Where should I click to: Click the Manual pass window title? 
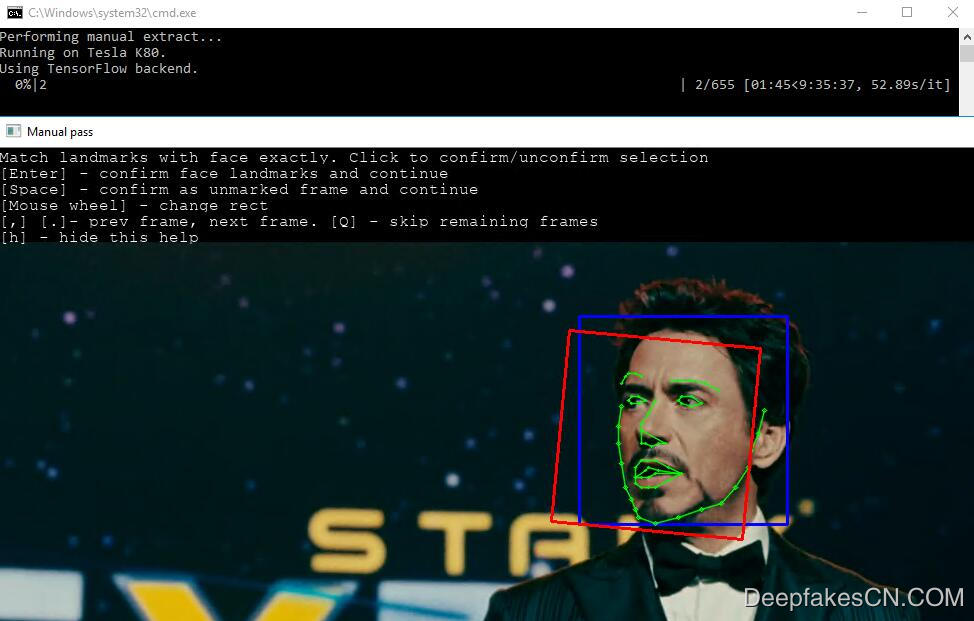click(x=60, y=132)
